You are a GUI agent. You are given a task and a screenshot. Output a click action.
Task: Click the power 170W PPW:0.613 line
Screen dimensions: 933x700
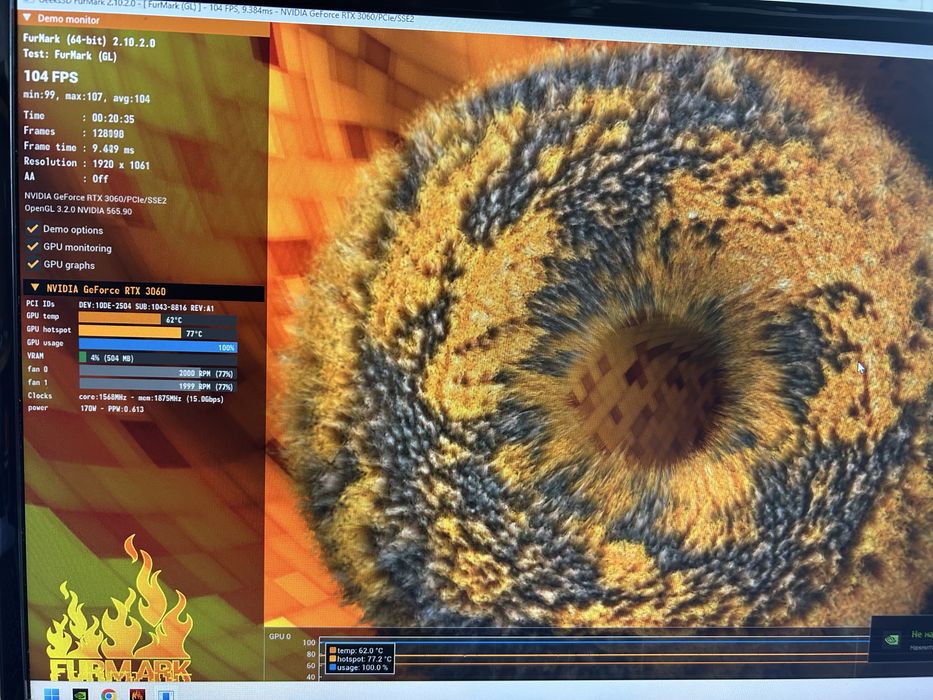click(x=86, y=408)
